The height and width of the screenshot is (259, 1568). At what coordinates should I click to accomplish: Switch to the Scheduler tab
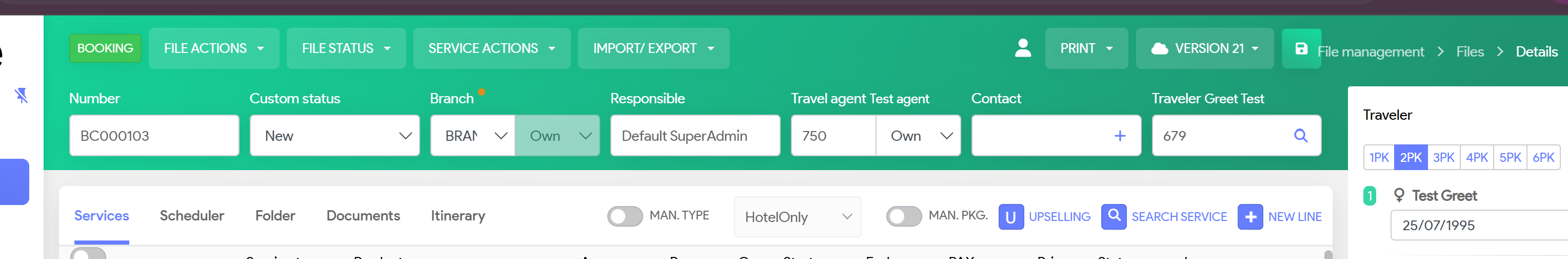pyautogui.click(x=192, y=216)
